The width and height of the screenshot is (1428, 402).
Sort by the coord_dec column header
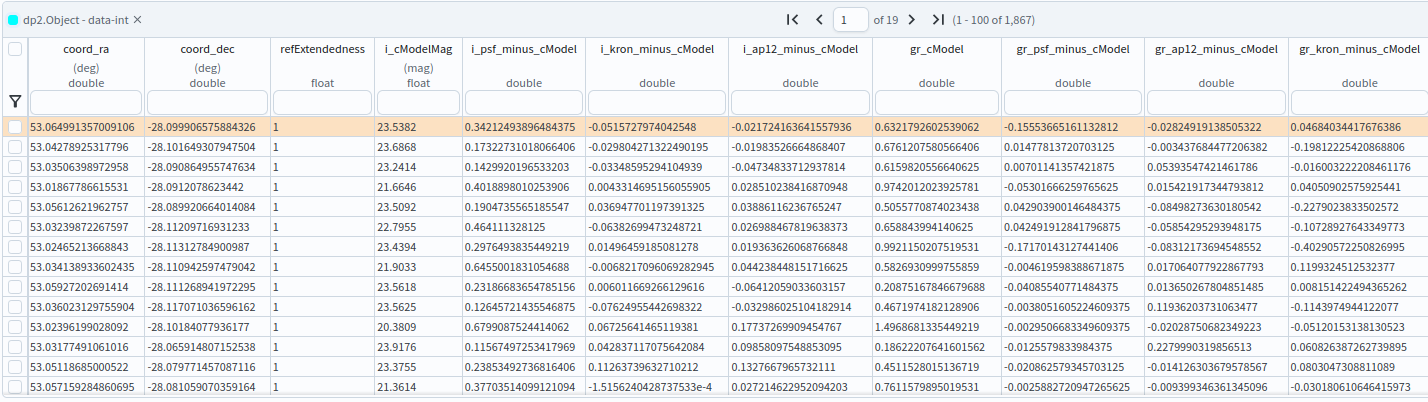pos(207,49)
